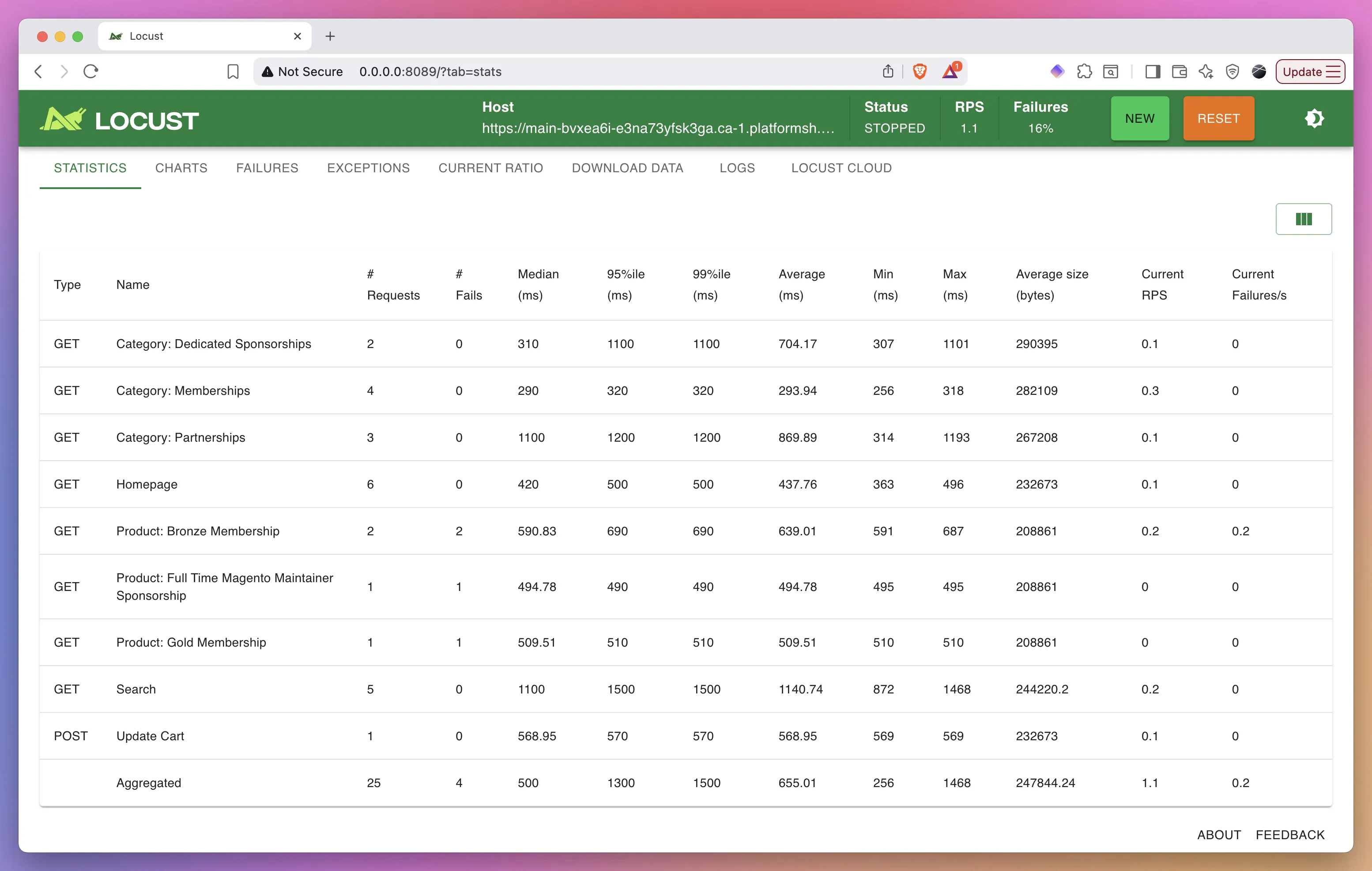Click the Locust logo in the header

119,120
